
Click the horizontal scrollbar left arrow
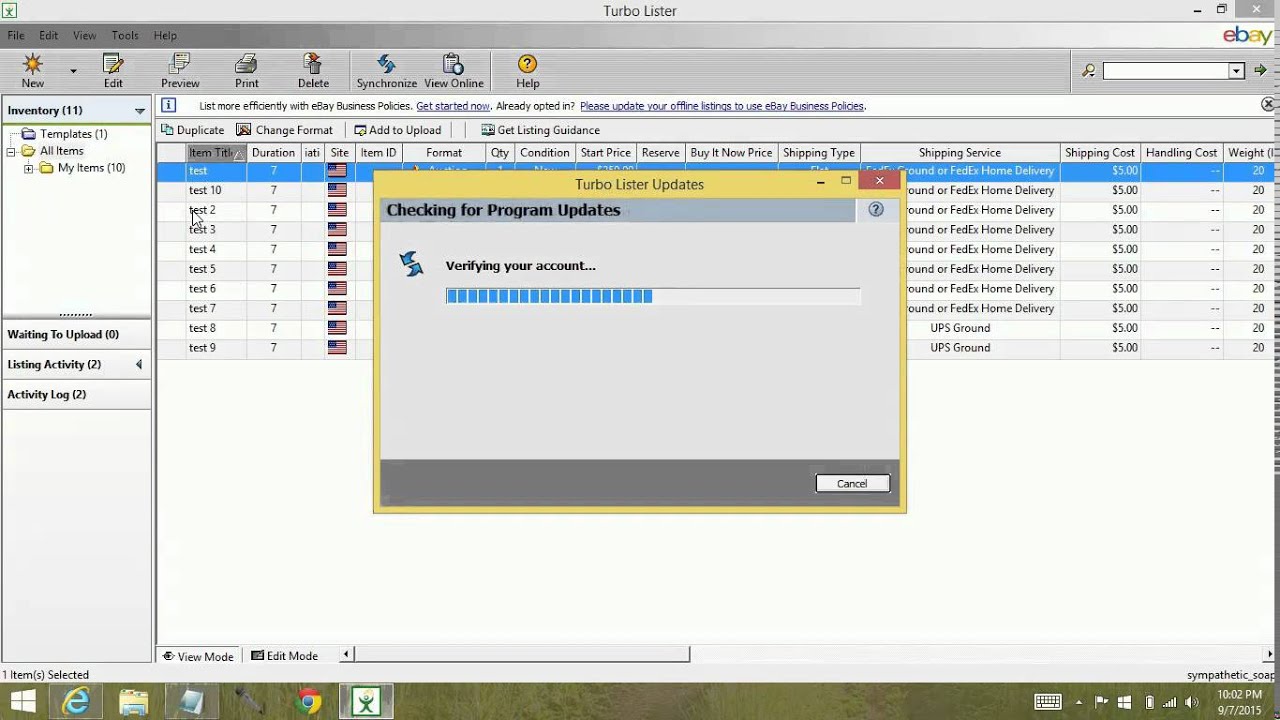(347, 655)
